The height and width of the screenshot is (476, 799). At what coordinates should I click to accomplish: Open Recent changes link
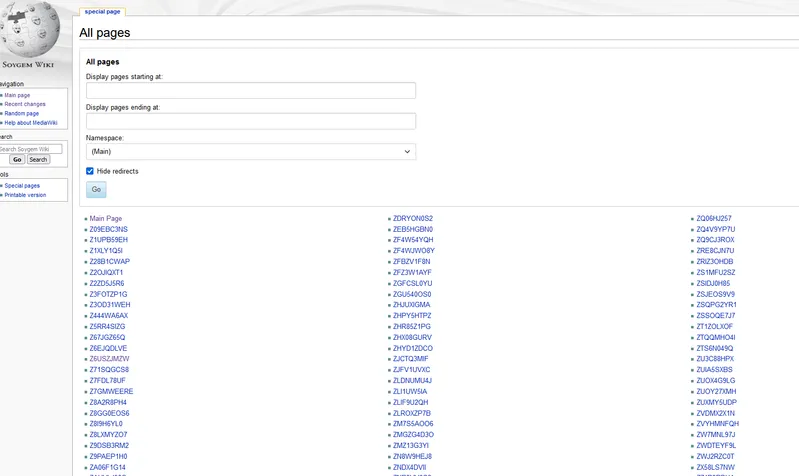pos(25,104)
